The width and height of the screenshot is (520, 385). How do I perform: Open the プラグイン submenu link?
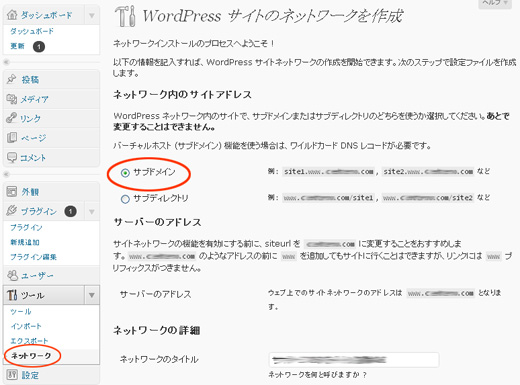[x=26, y=227]
